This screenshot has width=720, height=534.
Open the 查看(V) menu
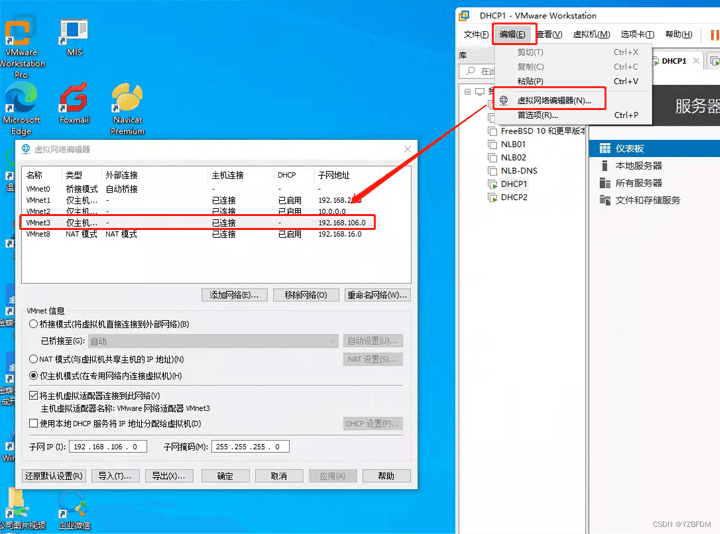coord(549,34)
